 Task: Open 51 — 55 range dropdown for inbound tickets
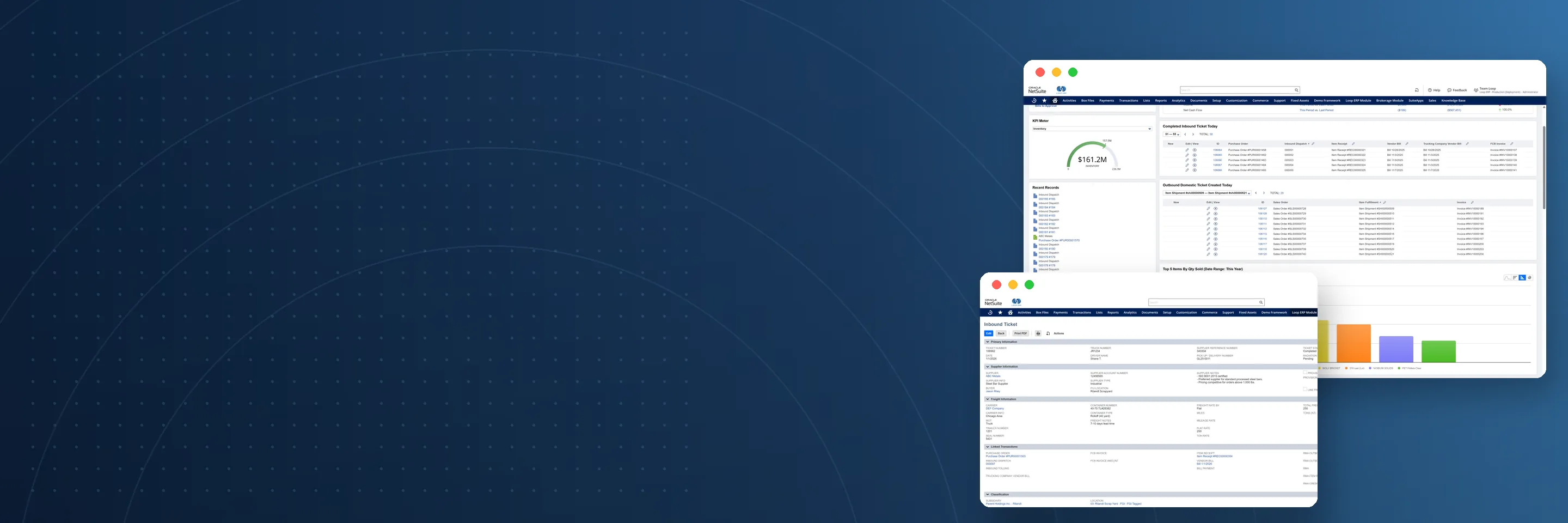(1172, 135)
